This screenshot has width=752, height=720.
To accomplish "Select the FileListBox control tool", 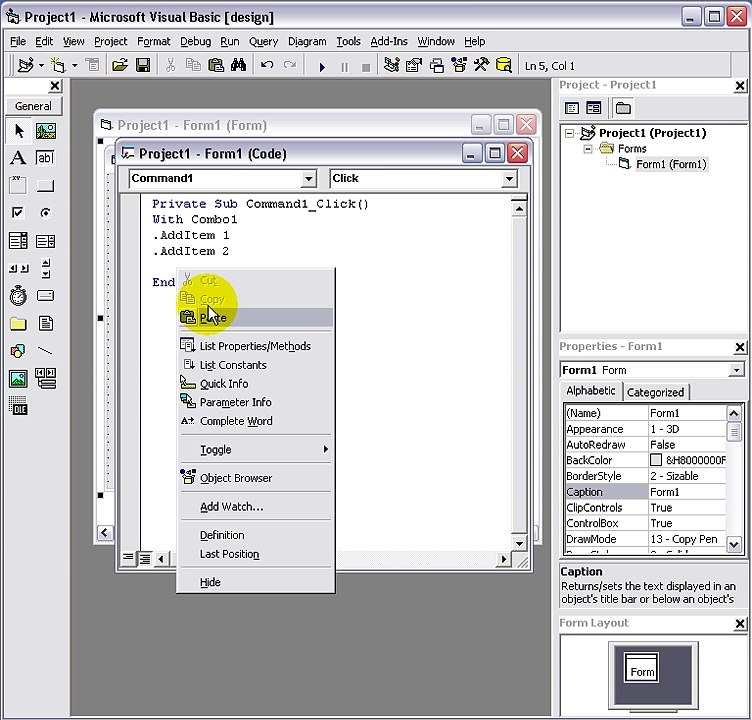I will [x=46, y=324].
